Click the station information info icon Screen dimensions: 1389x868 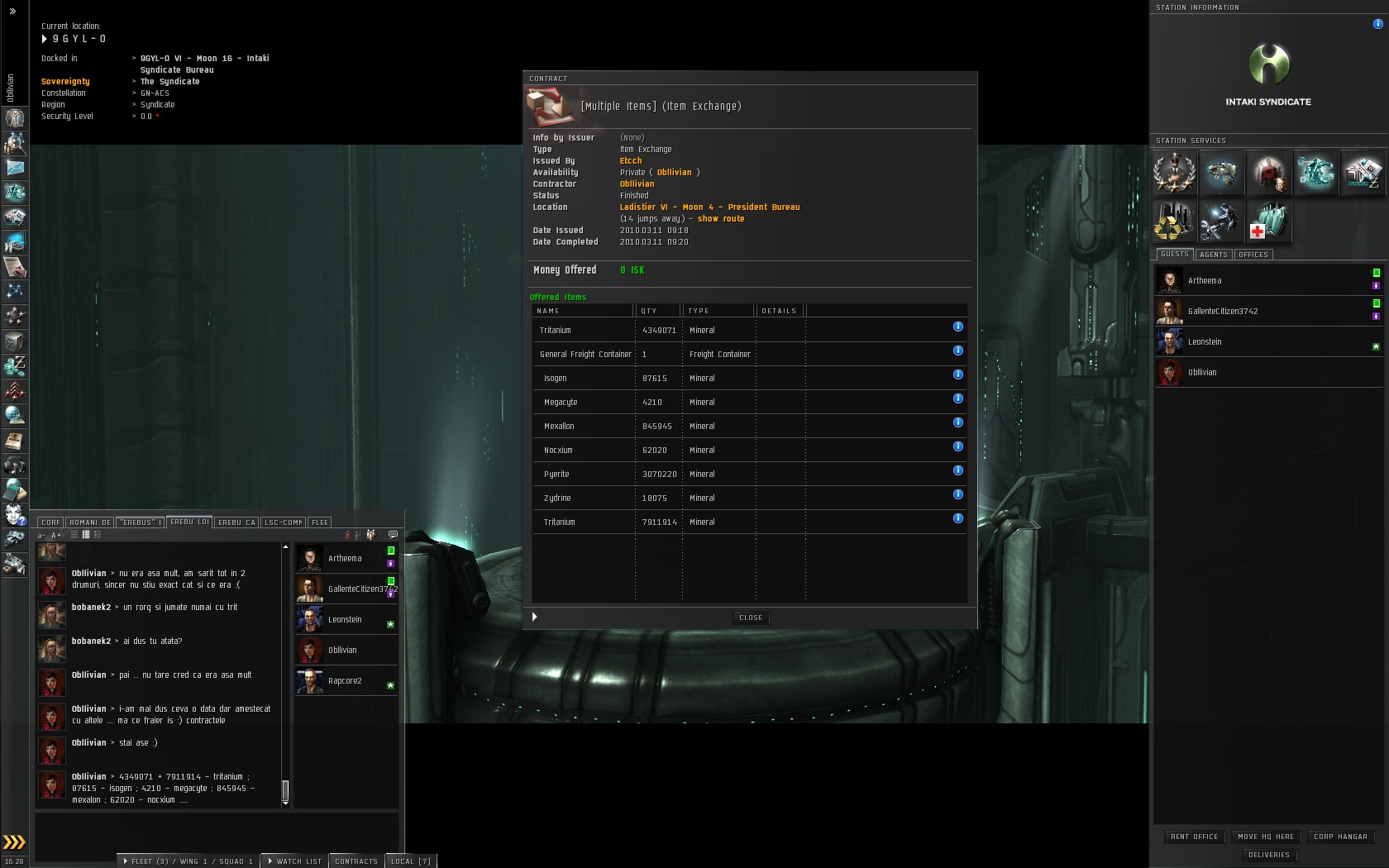coord(1377,24)
